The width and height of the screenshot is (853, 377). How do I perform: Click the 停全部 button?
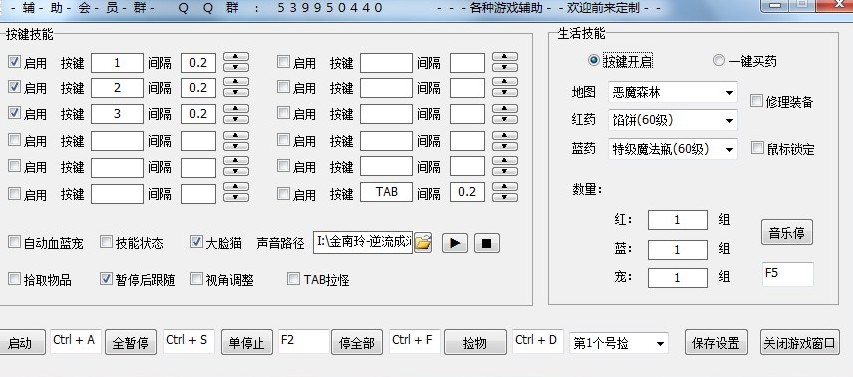click(x=357, y=343)
